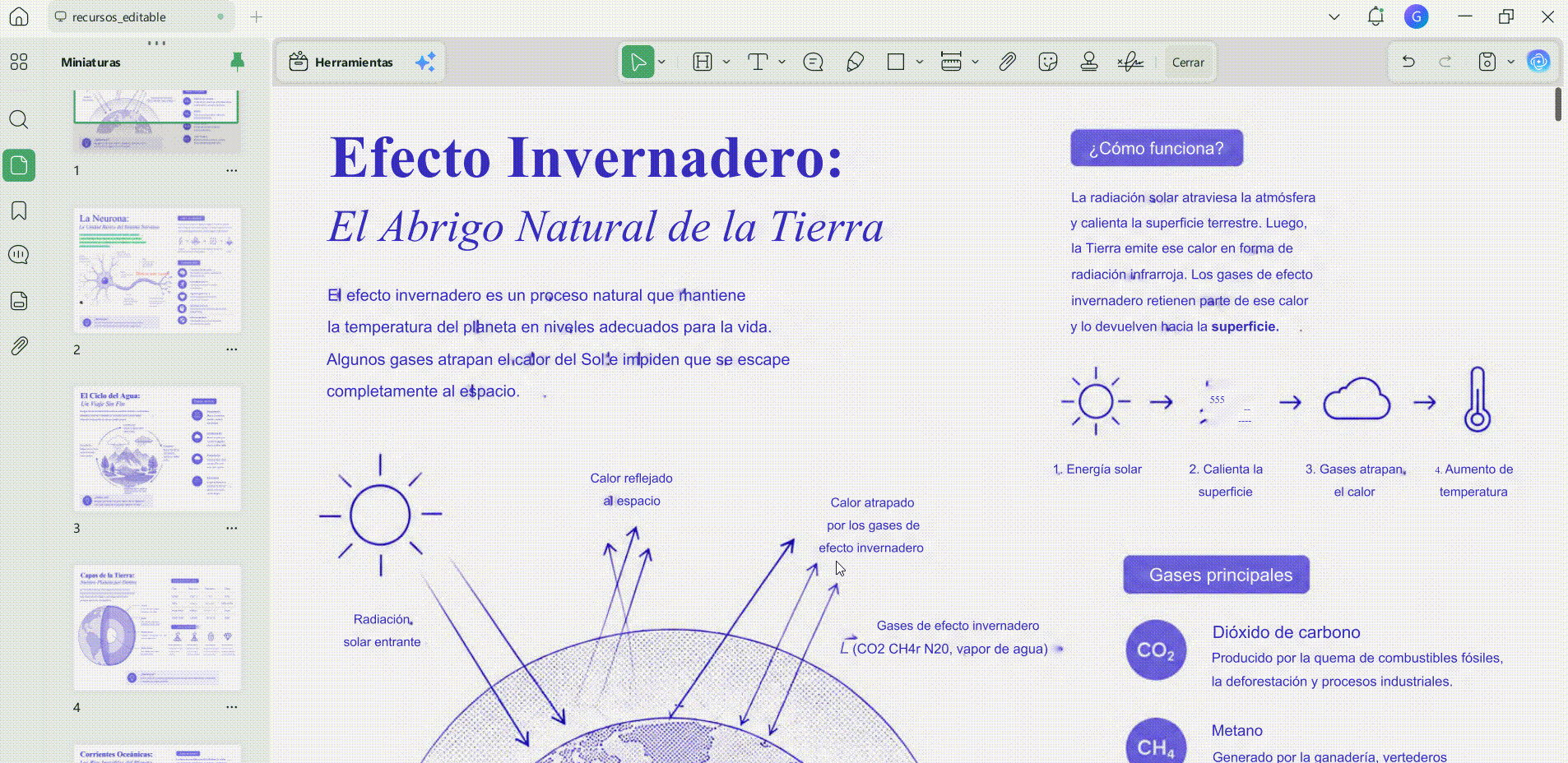Open La Neurona page 2 thumbnail
This screenshot has height=763, width=1568.
tap(157, 271)
